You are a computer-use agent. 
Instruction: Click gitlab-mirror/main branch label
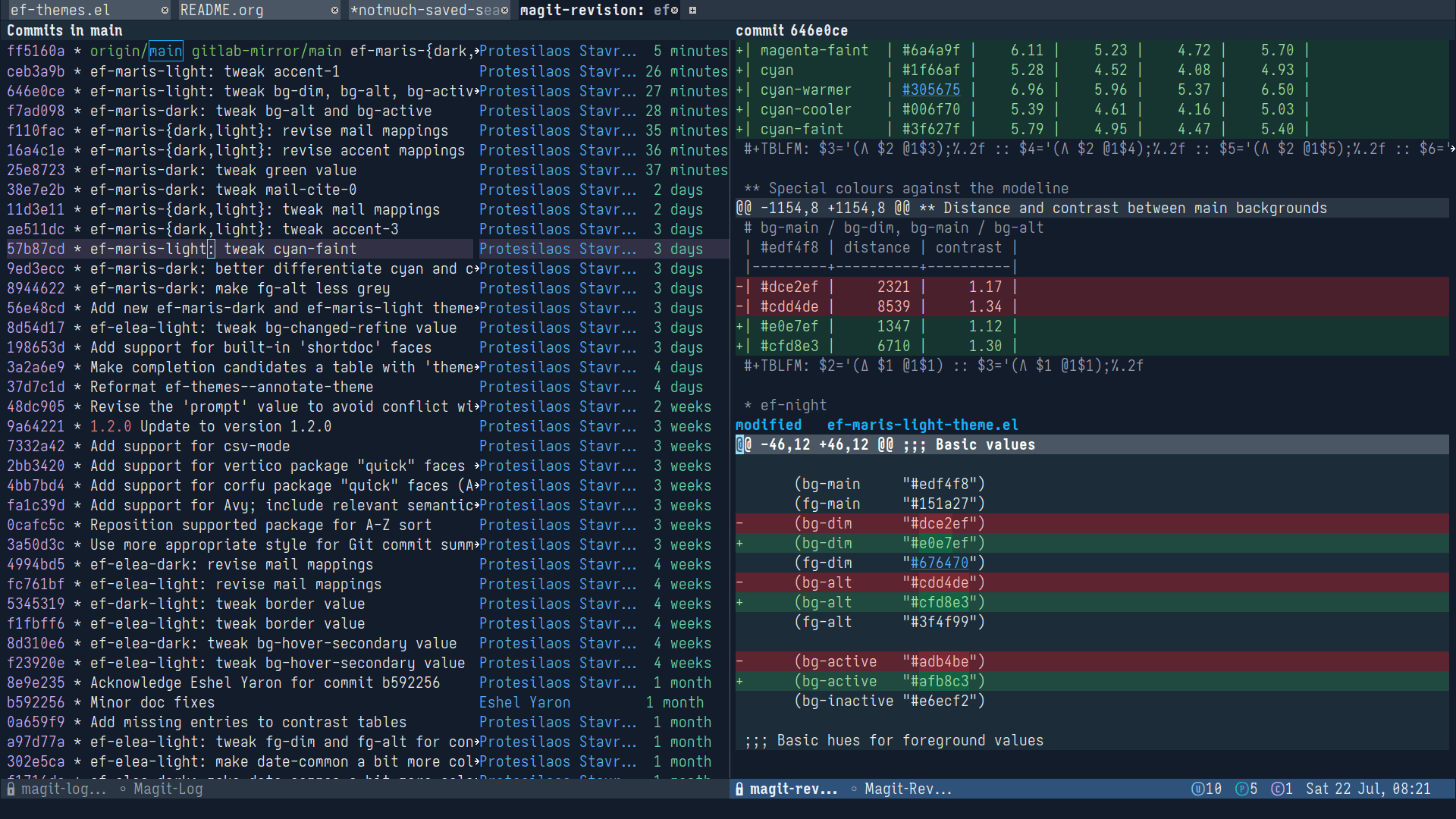[x=266, y=51]
